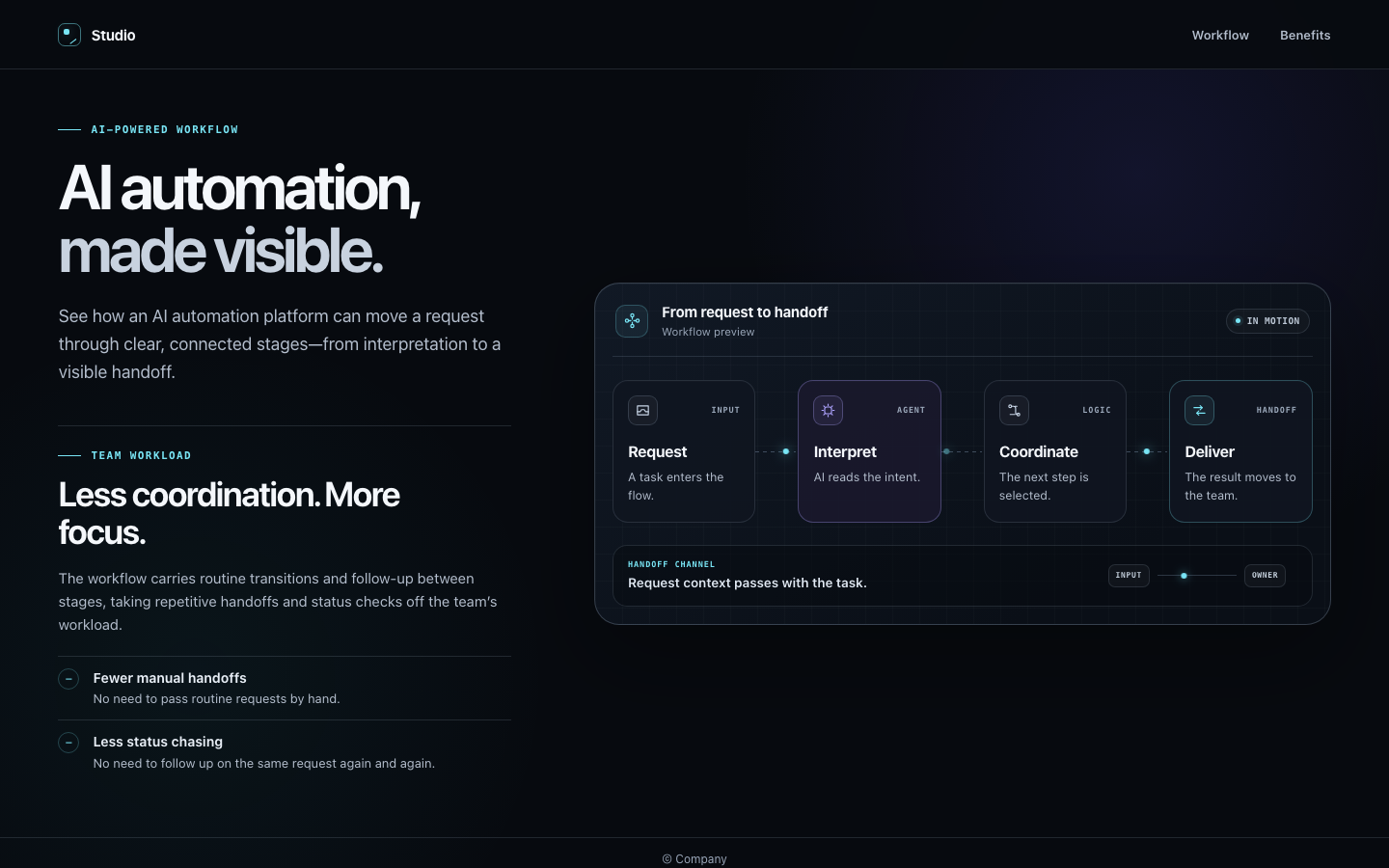Screen dimensions: 1389x868
Task: Click the OWNER tag in handoff channel
Action: coord(1265,576)
